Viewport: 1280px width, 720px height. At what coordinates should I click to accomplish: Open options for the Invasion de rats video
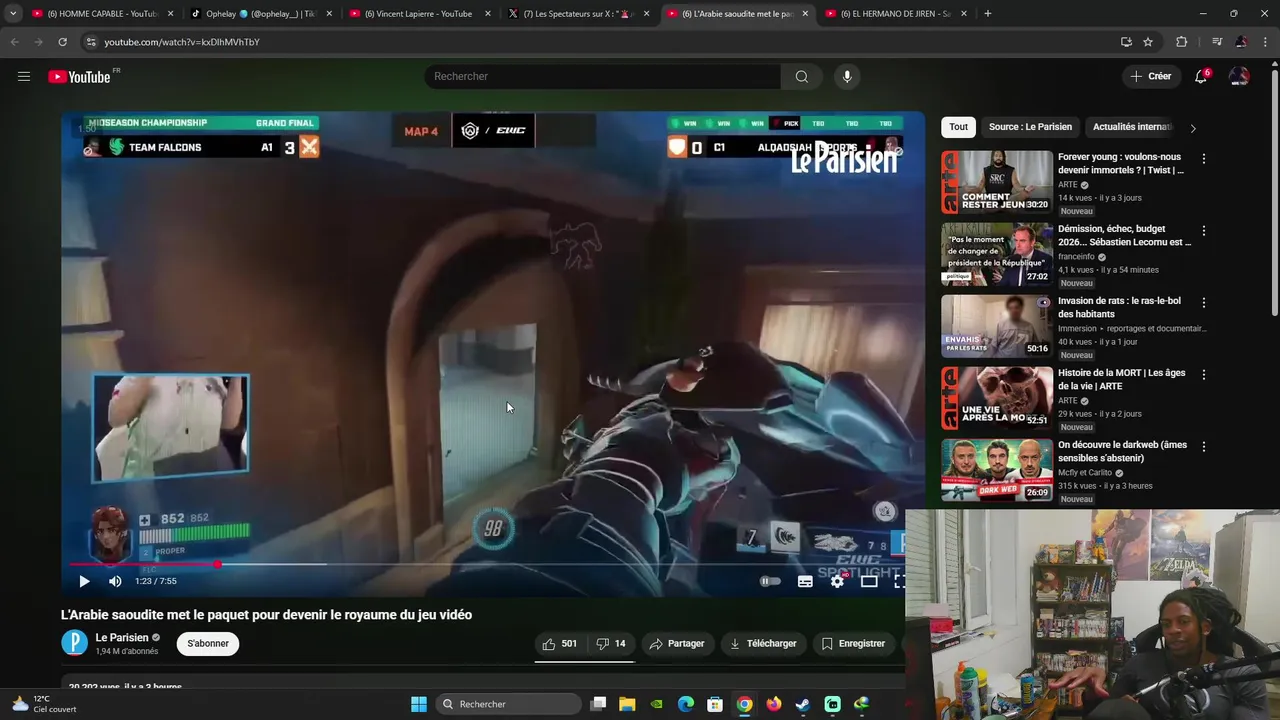point(1203,303)
